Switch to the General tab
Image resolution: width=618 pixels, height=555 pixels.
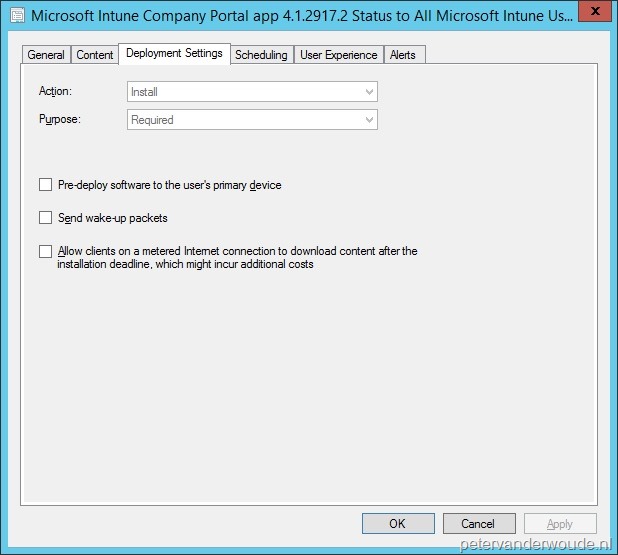(x=46, y=55)
